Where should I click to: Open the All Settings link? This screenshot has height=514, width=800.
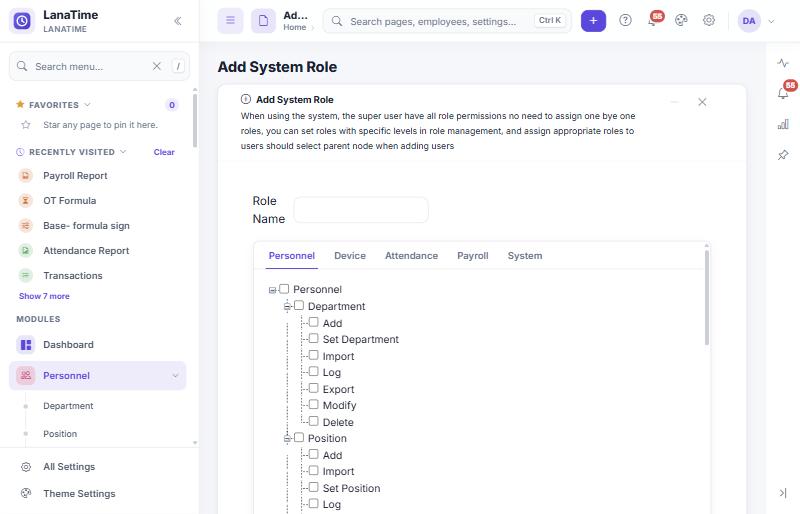point(69,467)
